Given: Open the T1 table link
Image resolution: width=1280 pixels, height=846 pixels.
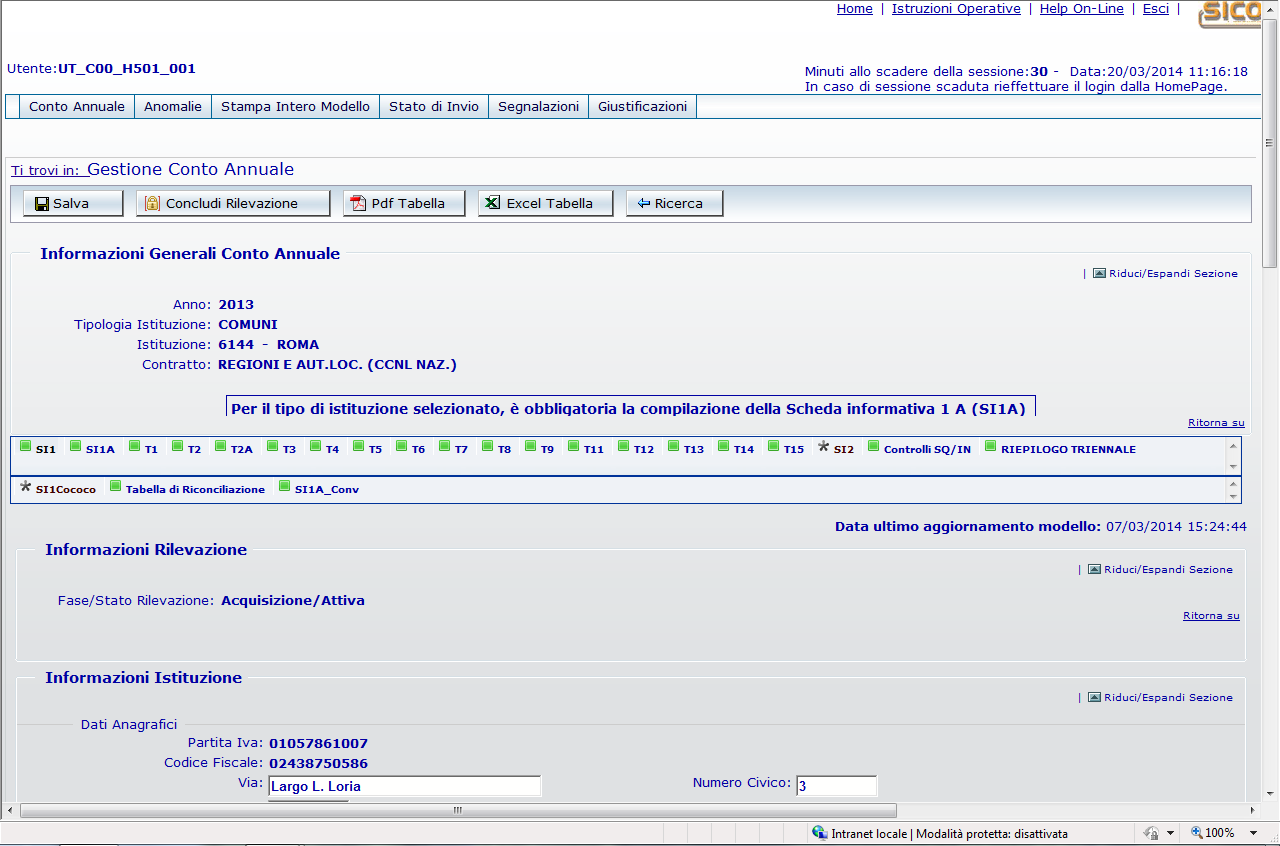Looking at the screenshot, I should click(x=151, y=450).
